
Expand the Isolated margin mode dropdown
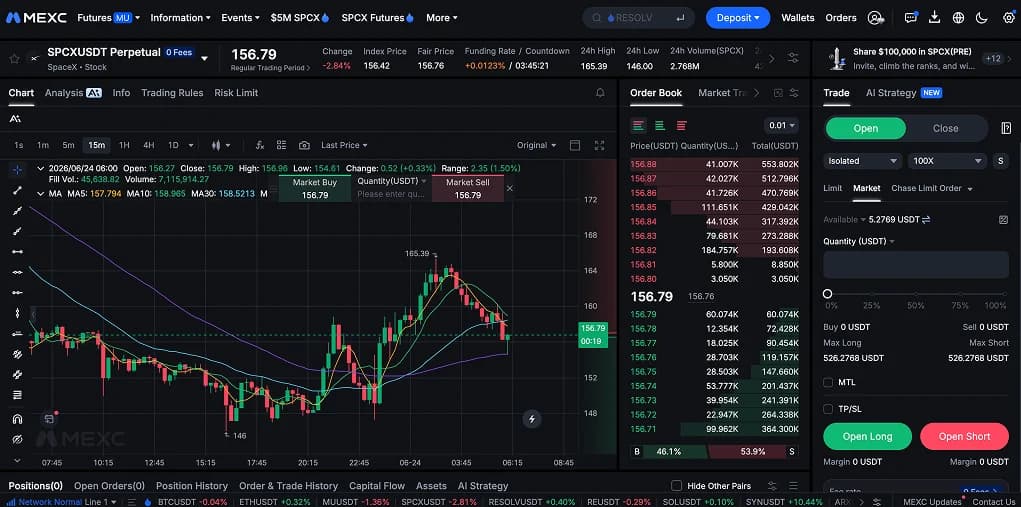pyautogui.click(x=862, y=161)
